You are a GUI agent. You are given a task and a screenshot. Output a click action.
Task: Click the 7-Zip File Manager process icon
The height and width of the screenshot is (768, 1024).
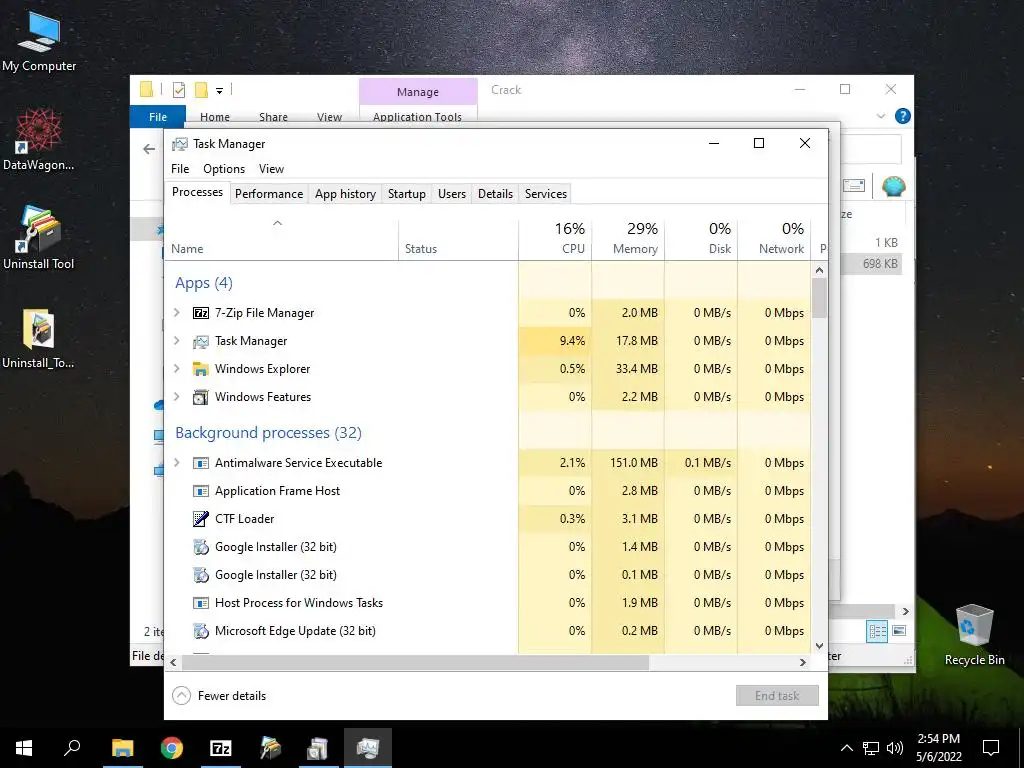coord(200,313)
